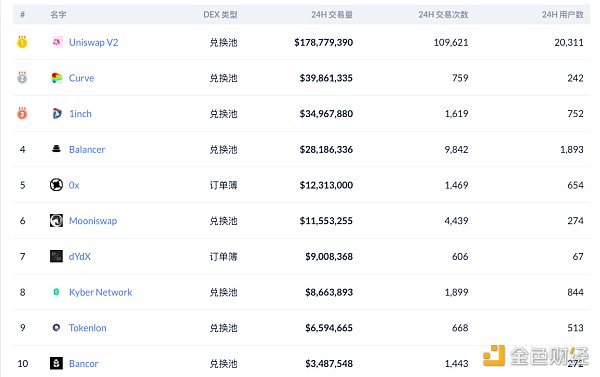Click the Mooniswap logo icon
This screenshot has width=600, height=377.
tap(56, 220)
